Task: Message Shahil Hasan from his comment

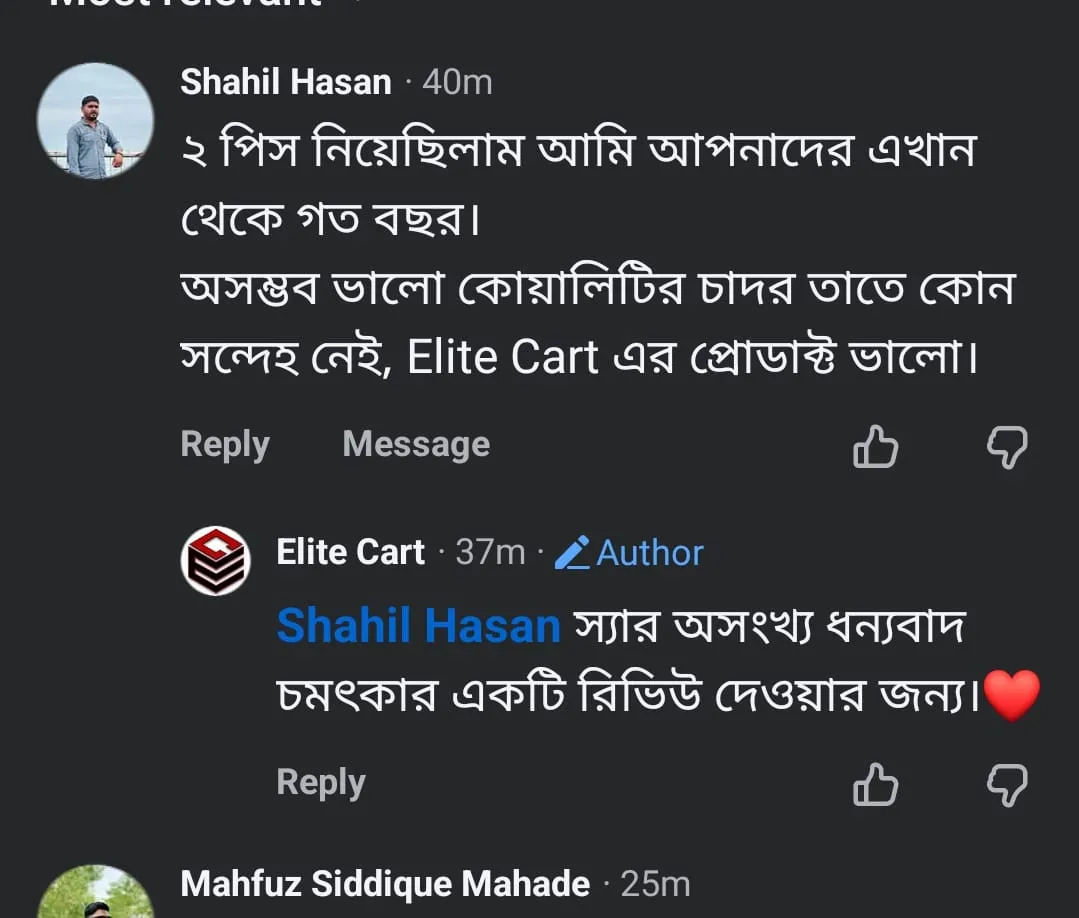Action: point(416,444)
